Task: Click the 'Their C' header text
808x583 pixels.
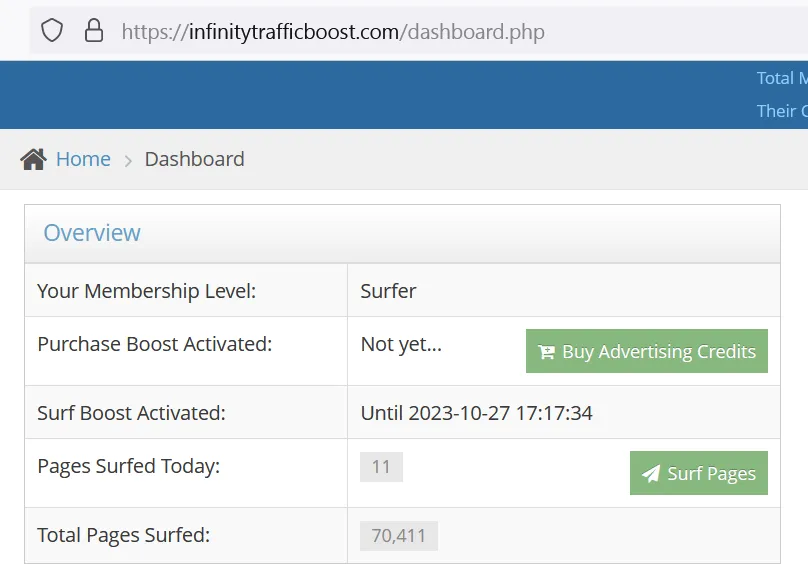Action: click(x=781, y=111)
